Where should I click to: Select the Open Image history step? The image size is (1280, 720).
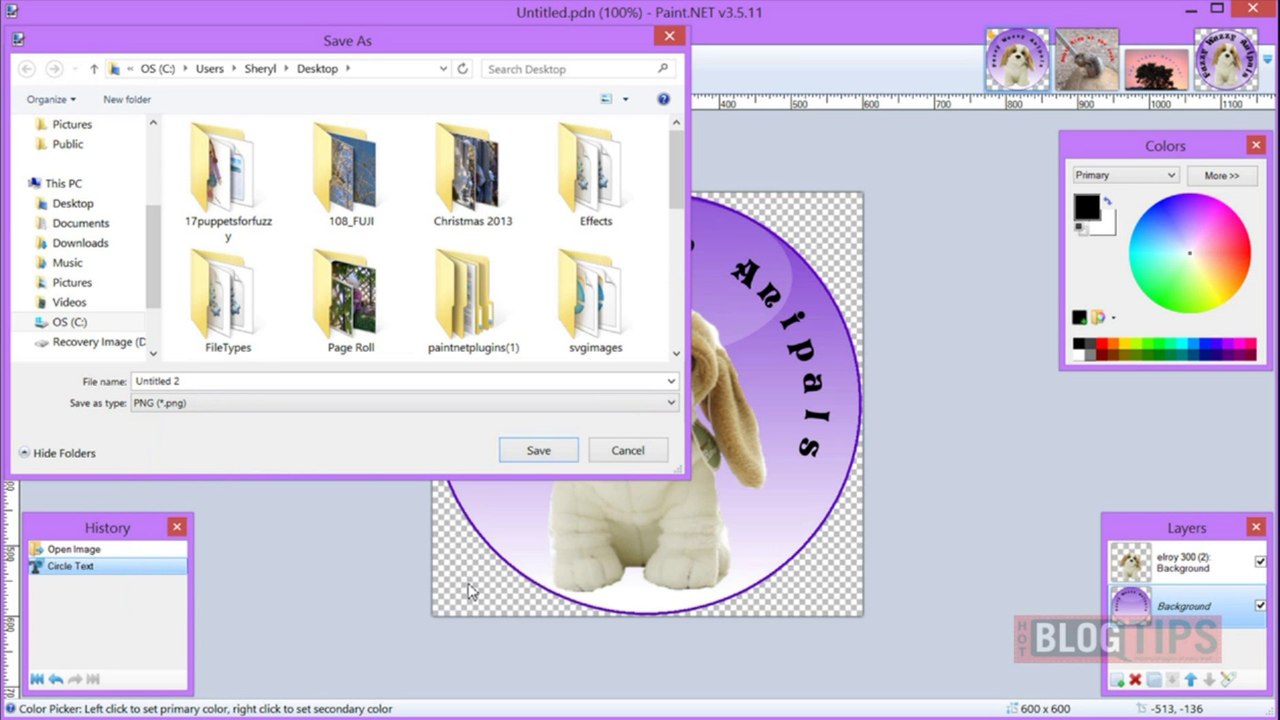coord(107,549)
